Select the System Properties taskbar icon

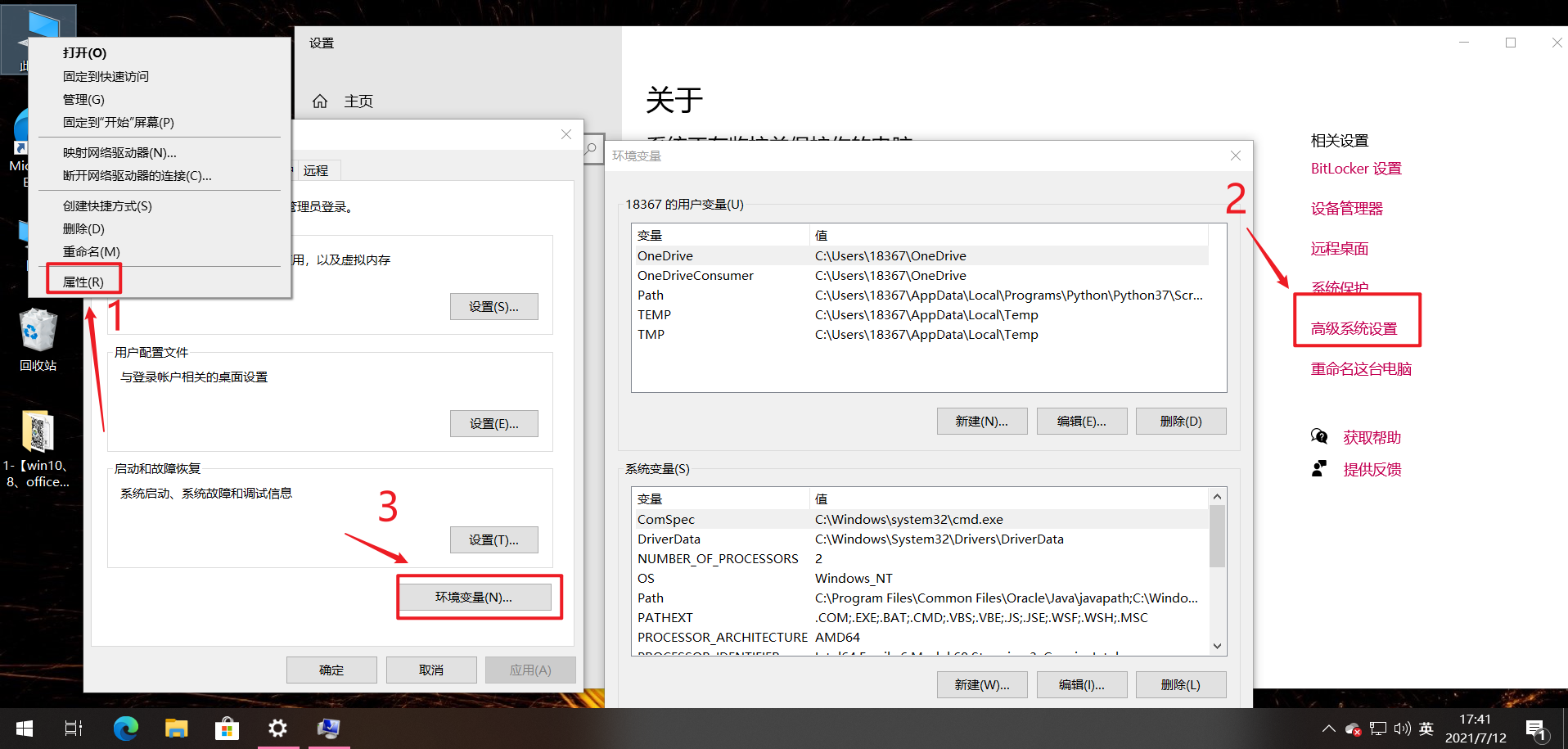tap(328, 728)
